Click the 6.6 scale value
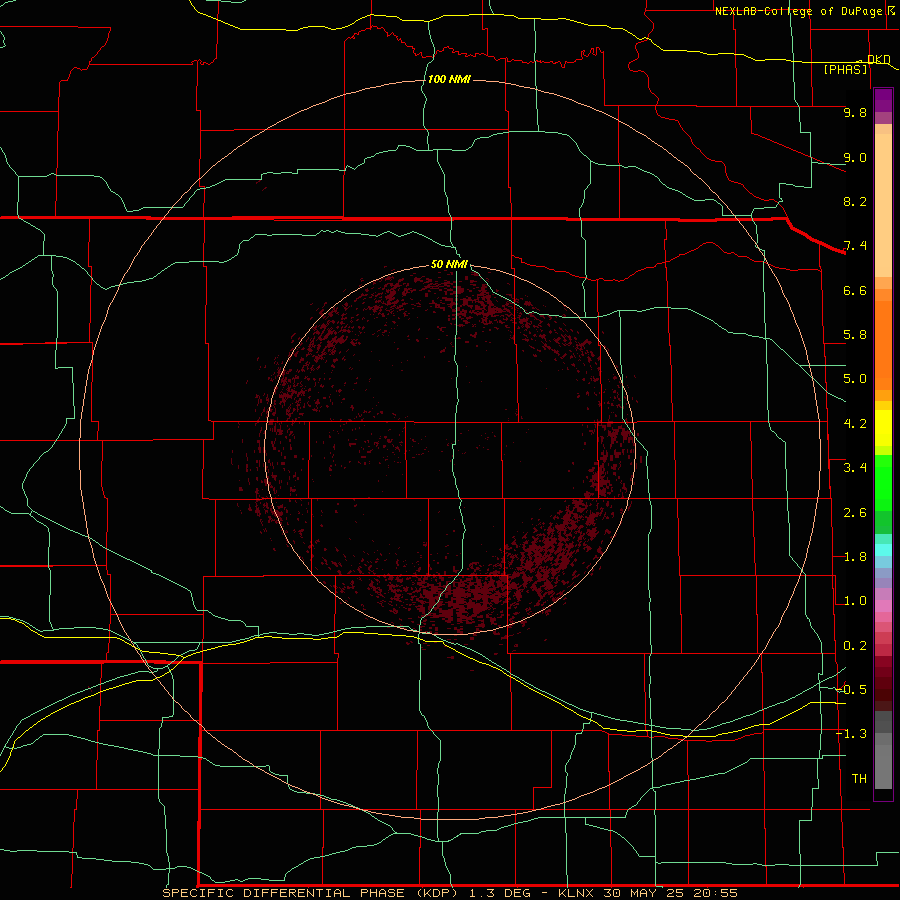900x900 pixels. pos(855,290)
